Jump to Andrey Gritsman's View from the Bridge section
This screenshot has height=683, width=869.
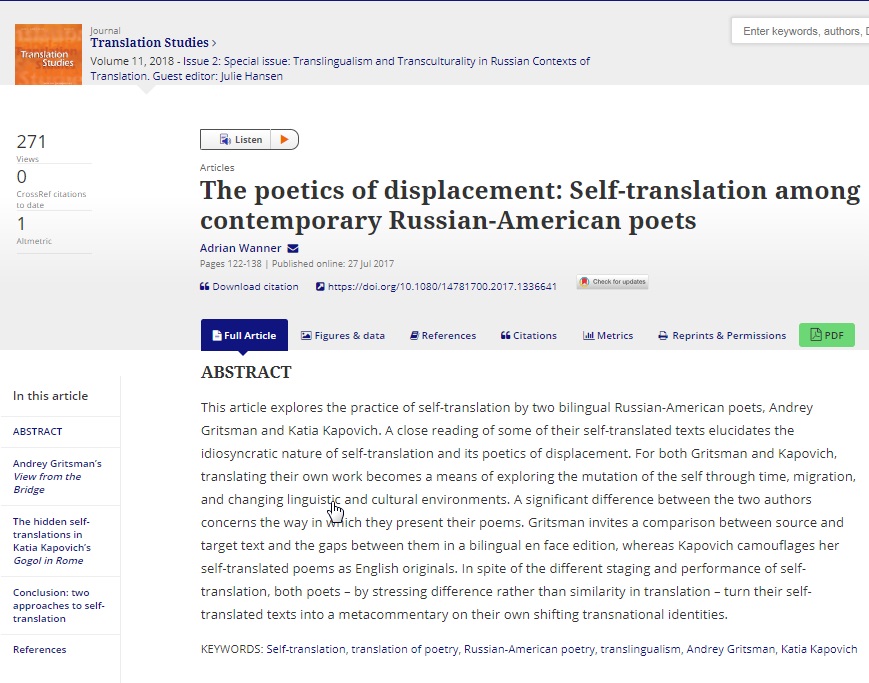point(57,476)
